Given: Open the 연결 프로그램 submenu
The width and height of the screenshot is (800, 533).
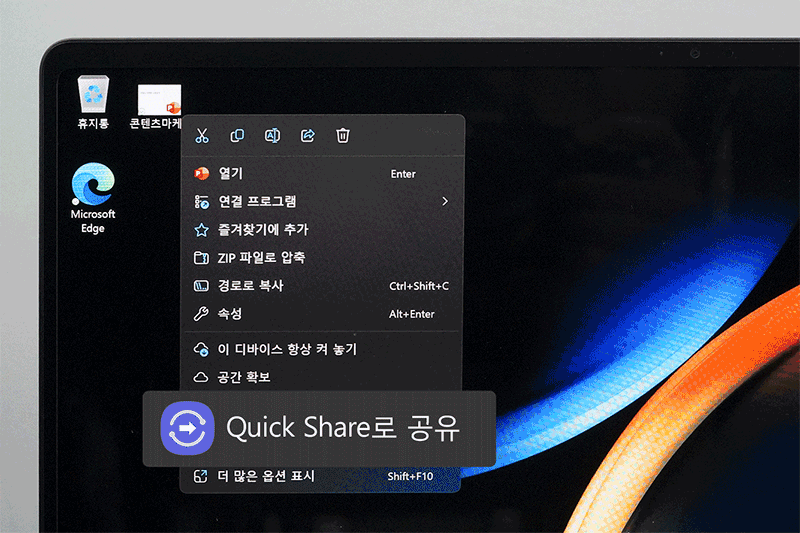Looking at the screenshot, I should point(322,201).
